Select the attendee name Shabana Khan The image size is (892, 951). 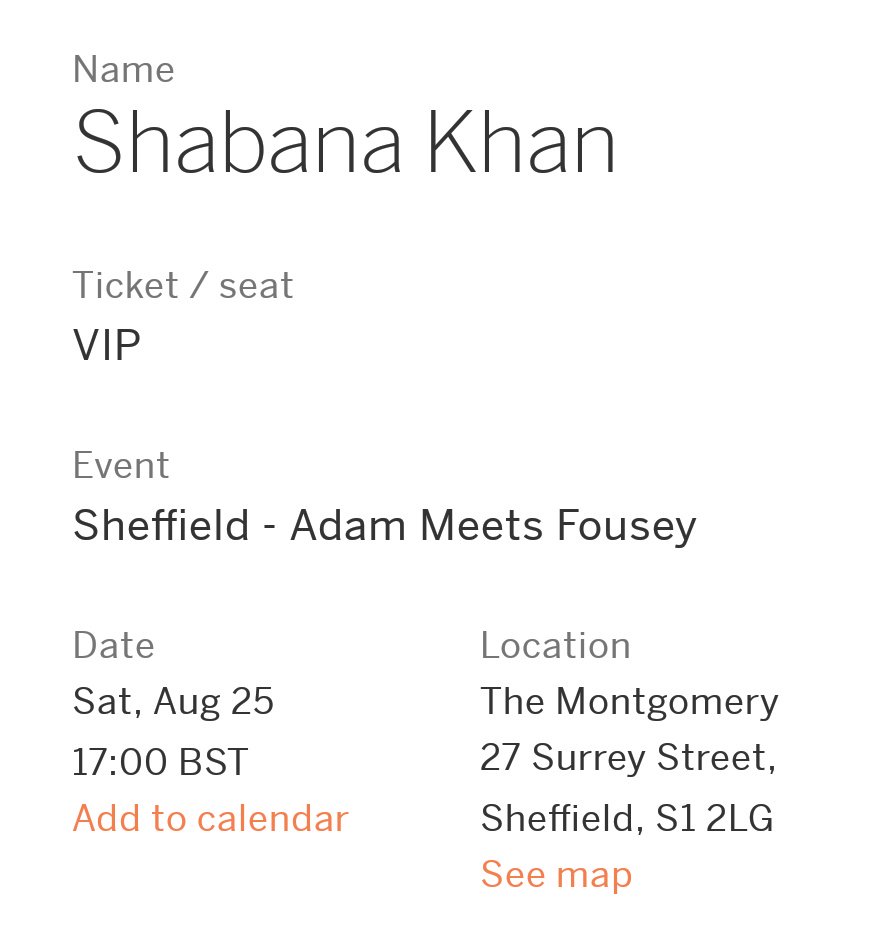[345, 143]
